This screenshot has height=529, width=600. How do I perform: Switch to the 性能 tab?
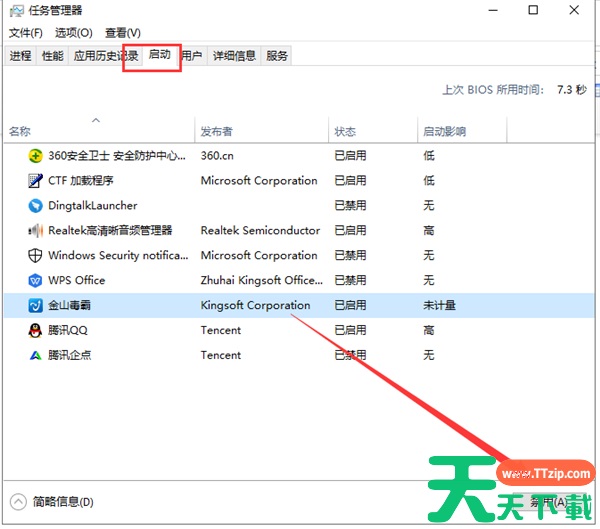tap(52, 56)
